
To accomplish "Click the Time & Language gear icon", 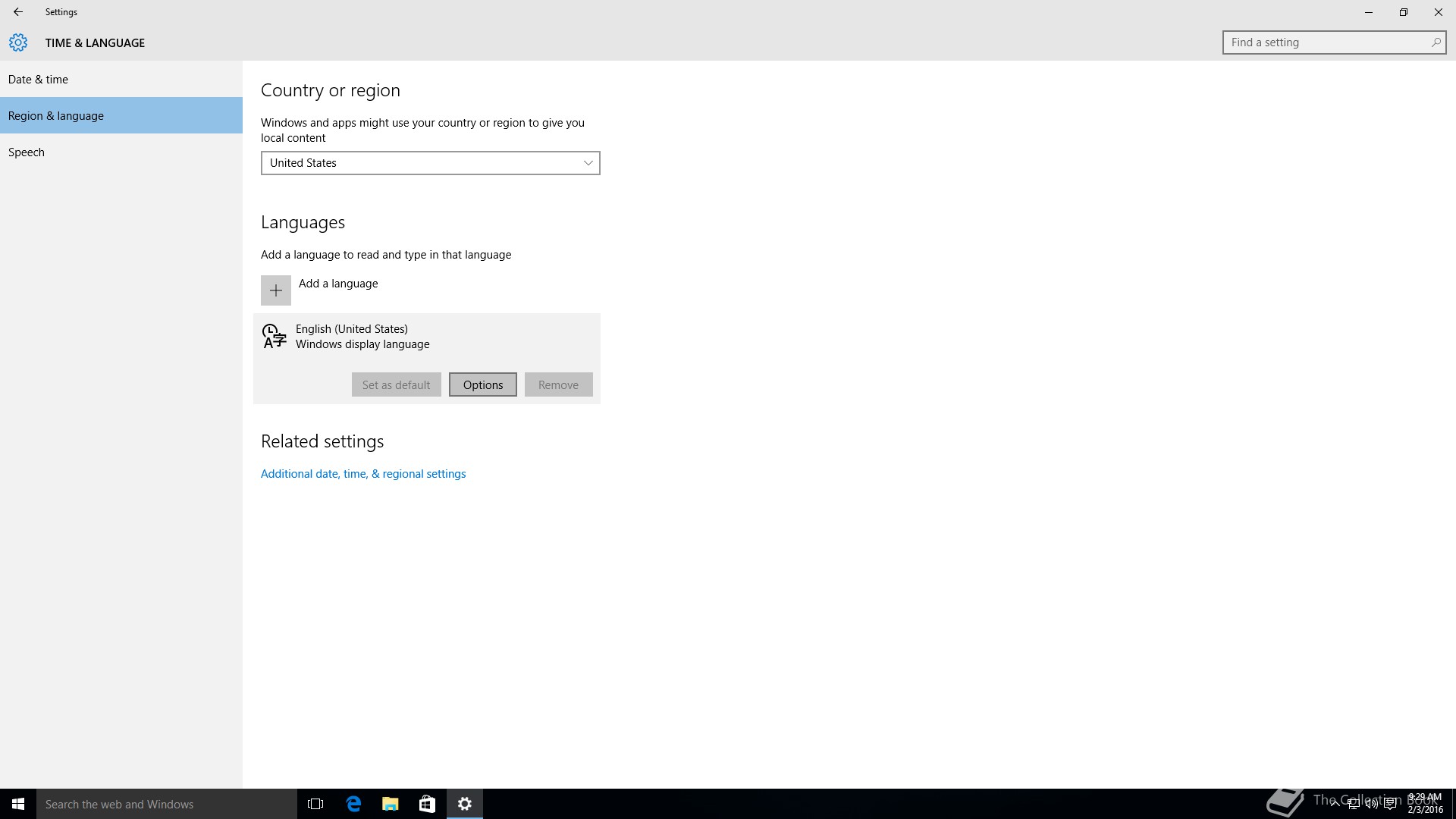I will click(18, 42).
